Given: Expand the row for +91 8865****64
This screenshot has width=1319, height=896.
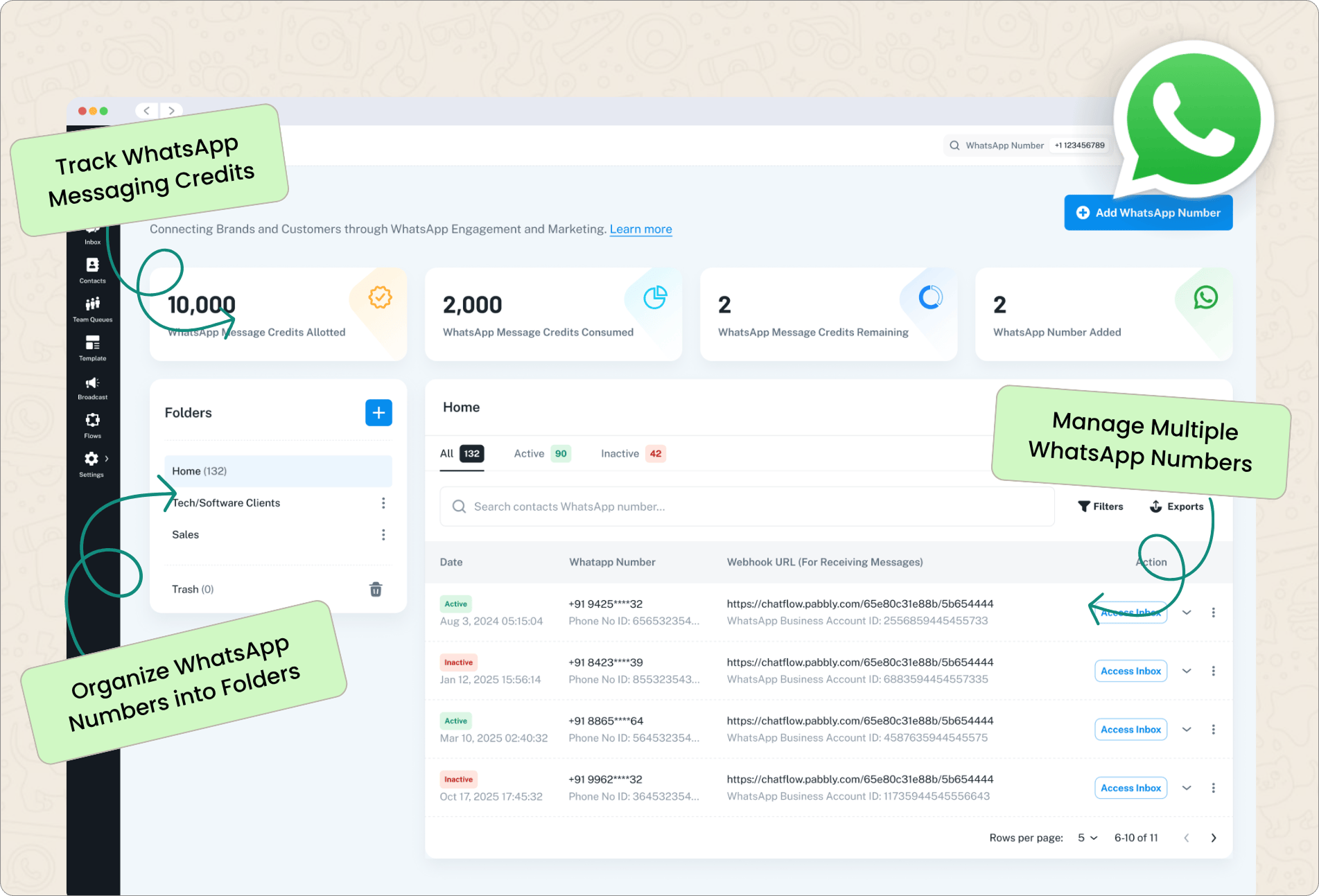Looking at the screenshot, I should coord(1187,730).
